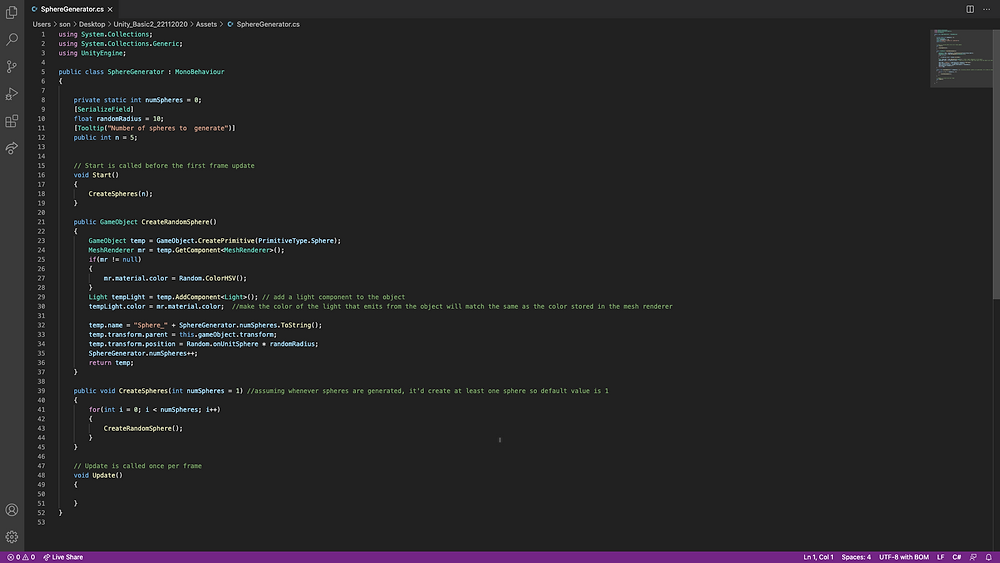Open the son breadcrumb

(x=65, y=24)
